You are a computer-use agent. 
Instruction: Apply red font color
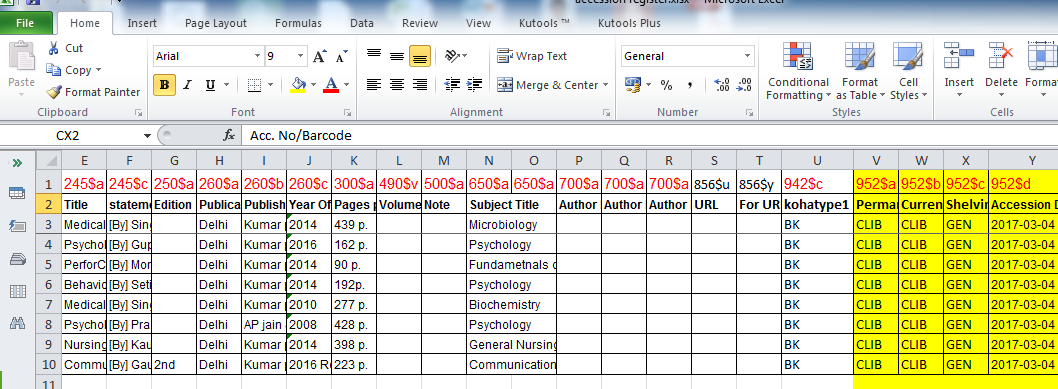pyautogui.click(x=331, y=85)
